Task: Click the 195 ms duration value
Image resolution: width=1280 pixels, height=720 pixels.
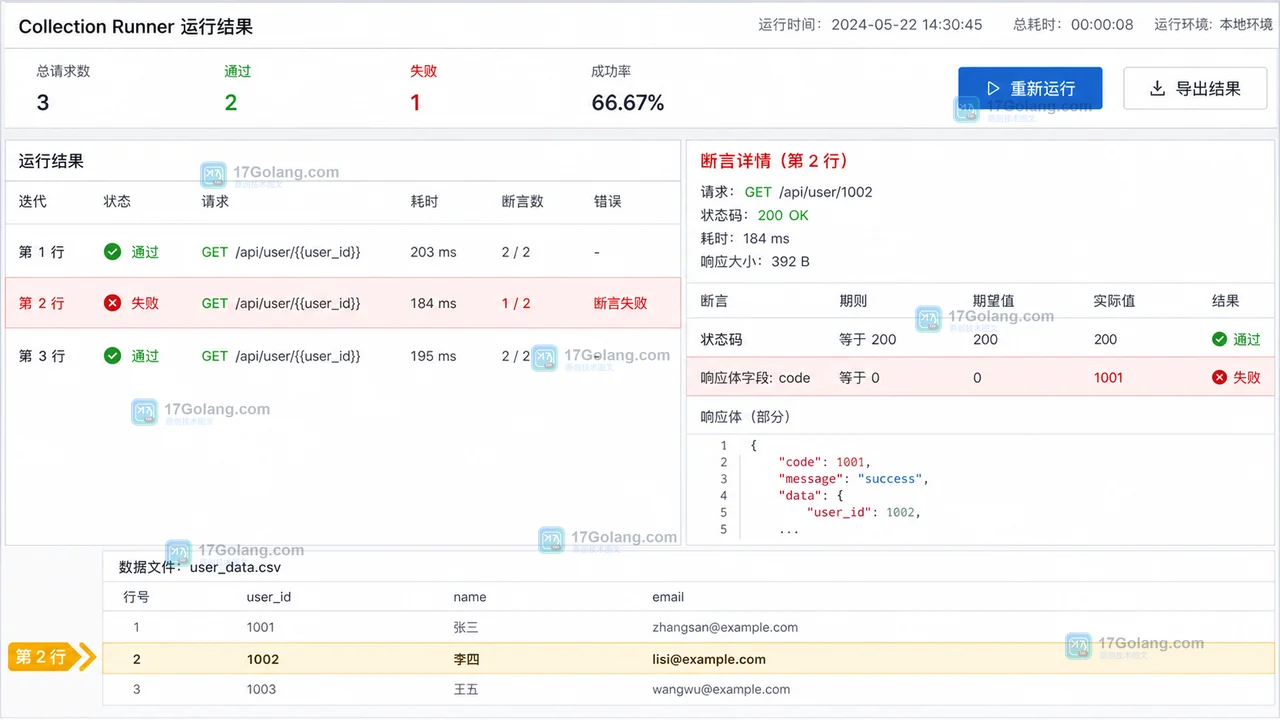Action: [433, 356]
